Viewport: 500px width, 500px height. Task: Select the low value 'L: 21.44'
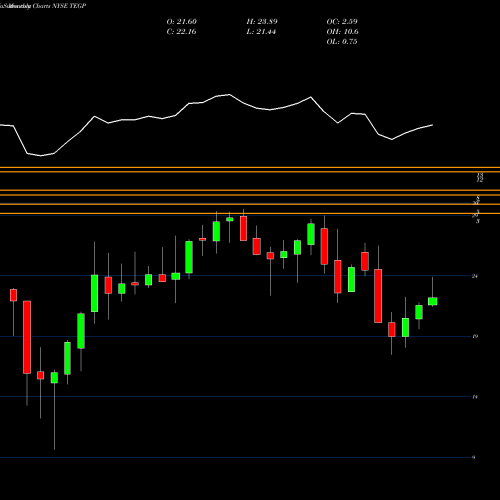[x=261, y=32]
